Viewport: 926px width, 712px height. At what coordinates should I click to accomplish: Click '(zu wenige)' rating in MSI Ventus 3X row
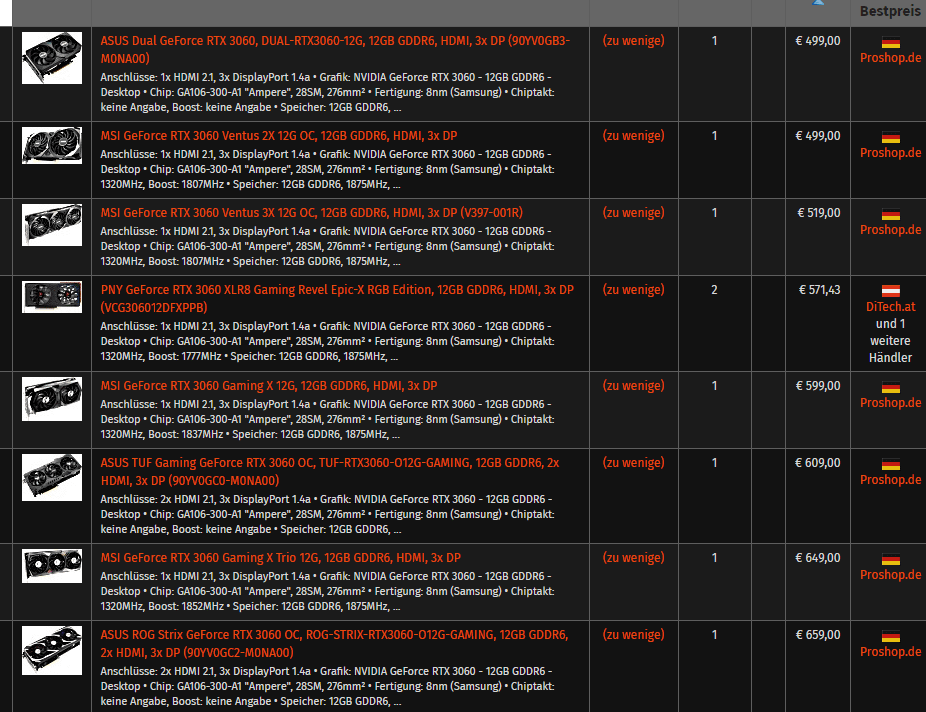click(x=633, y=213)
